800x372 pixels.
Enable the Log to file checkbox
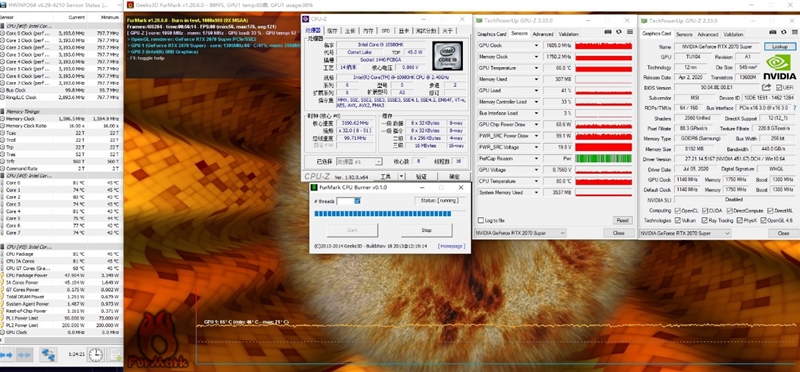tap(481, 220)
